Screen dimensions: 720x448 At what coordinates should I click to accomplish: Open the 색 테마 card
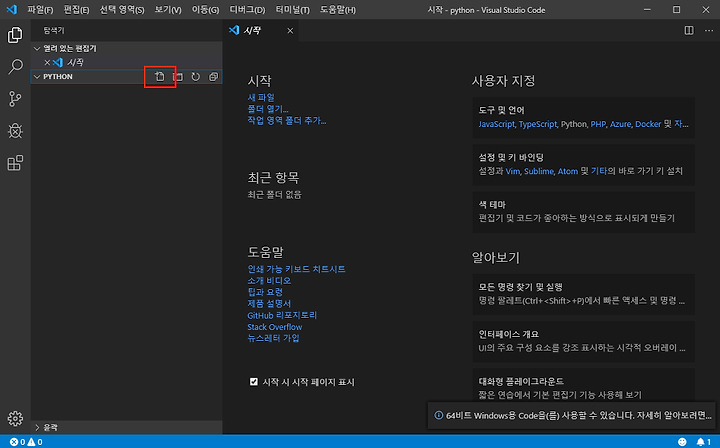point(583,212)
